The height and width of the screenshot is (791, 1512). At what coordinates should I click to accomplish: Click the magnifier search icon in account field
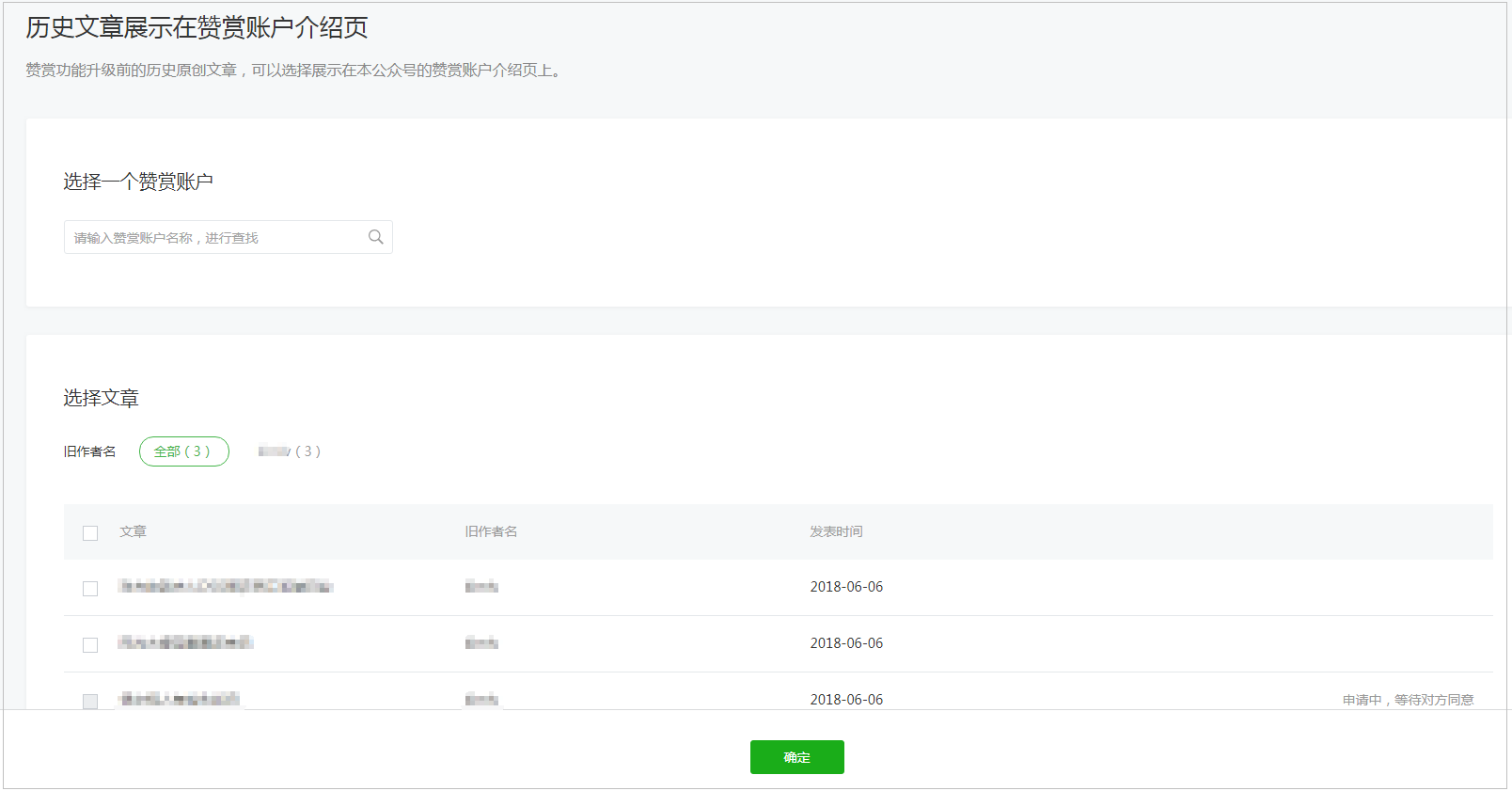(375, 237)
